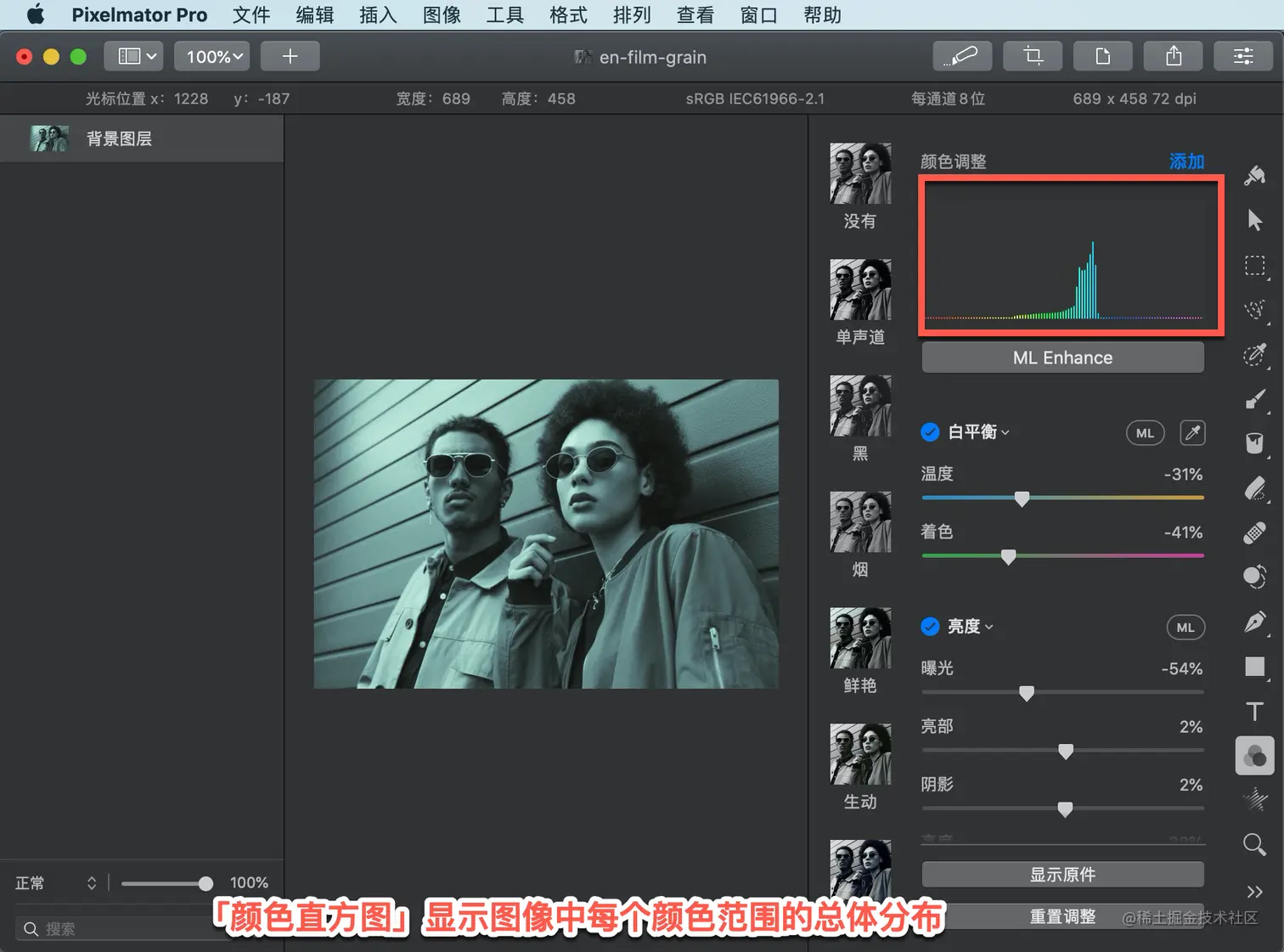Viewport: 1284px width, 952px height.
Task: Pick white balance with the eyedropper icon
Action: (1193, 433)
